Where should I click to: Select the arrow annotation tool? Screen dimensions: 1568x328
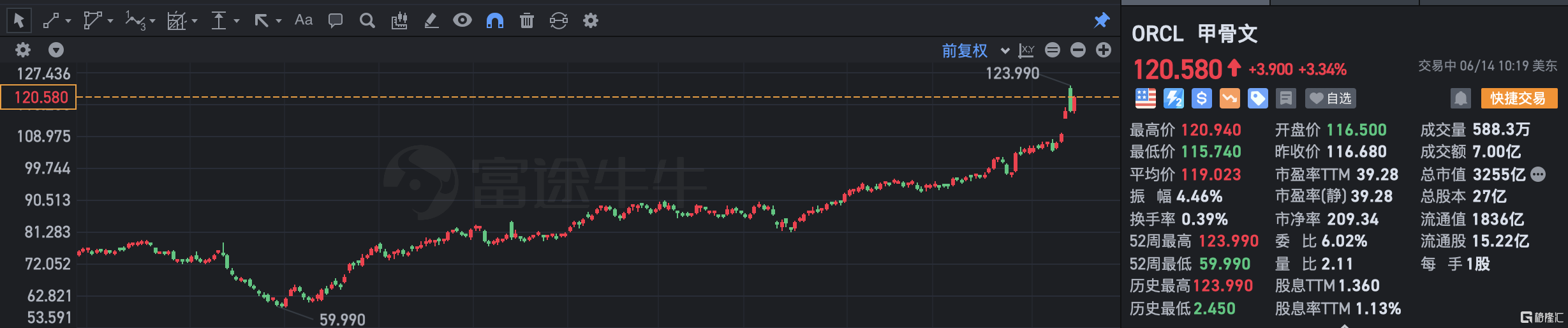click(x=262, y=21)
